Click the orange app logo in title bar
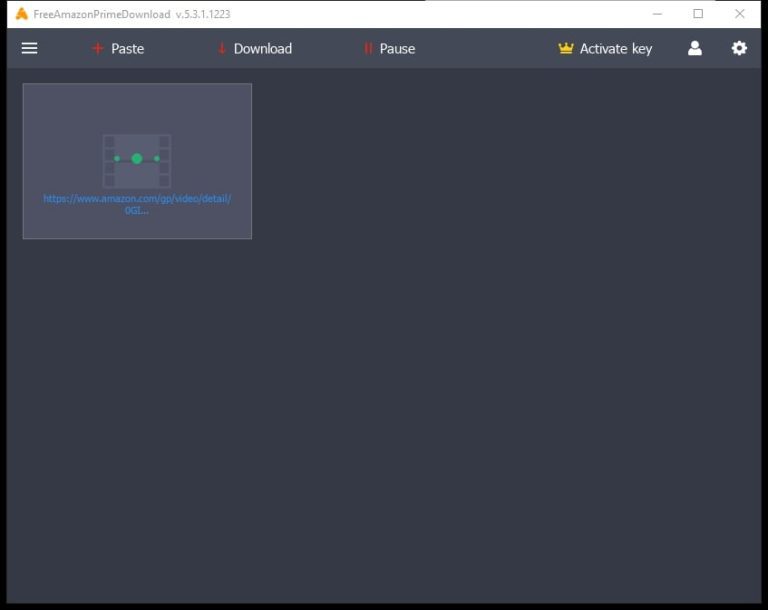768x610 pixels. point(21,14)
